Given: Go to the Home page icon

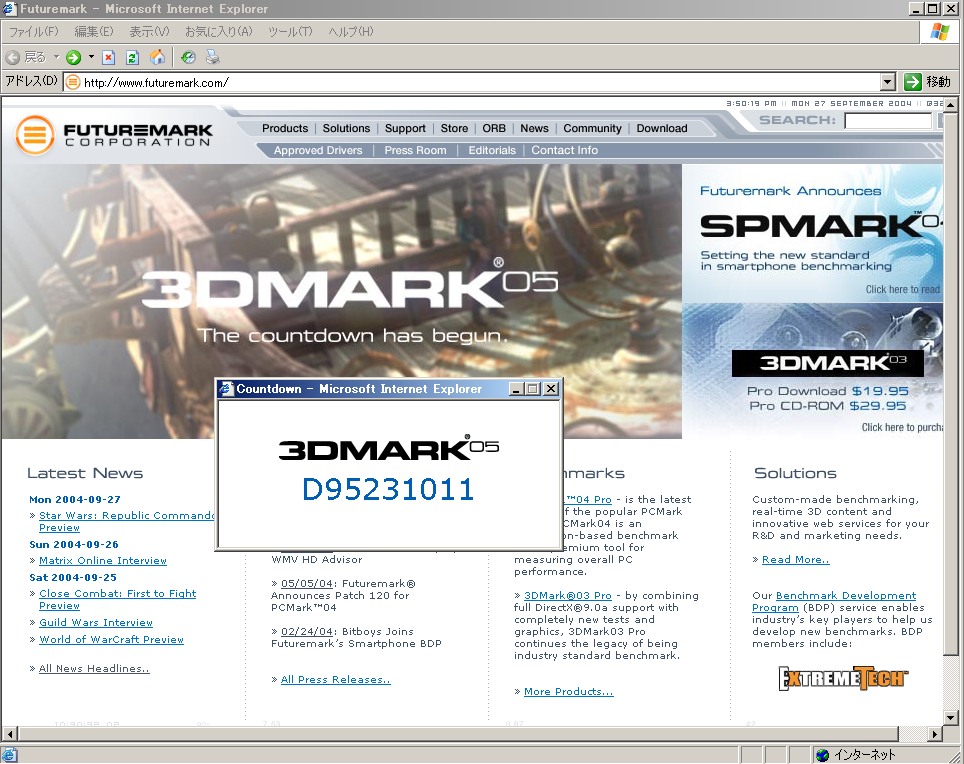Looking at the screenshot, I should pos(157,57).
